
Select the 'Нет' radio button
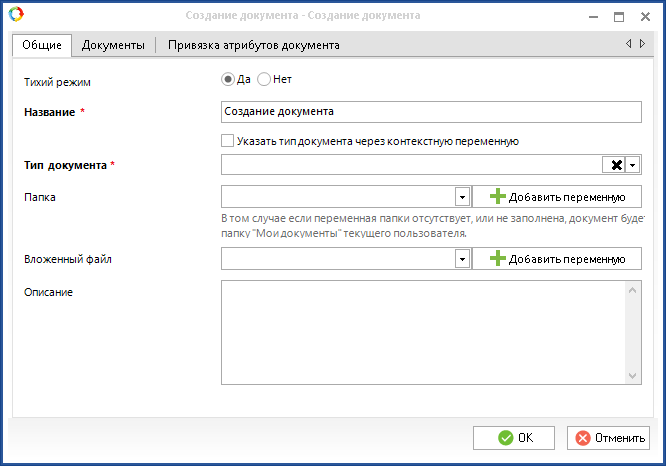(264, 79)
